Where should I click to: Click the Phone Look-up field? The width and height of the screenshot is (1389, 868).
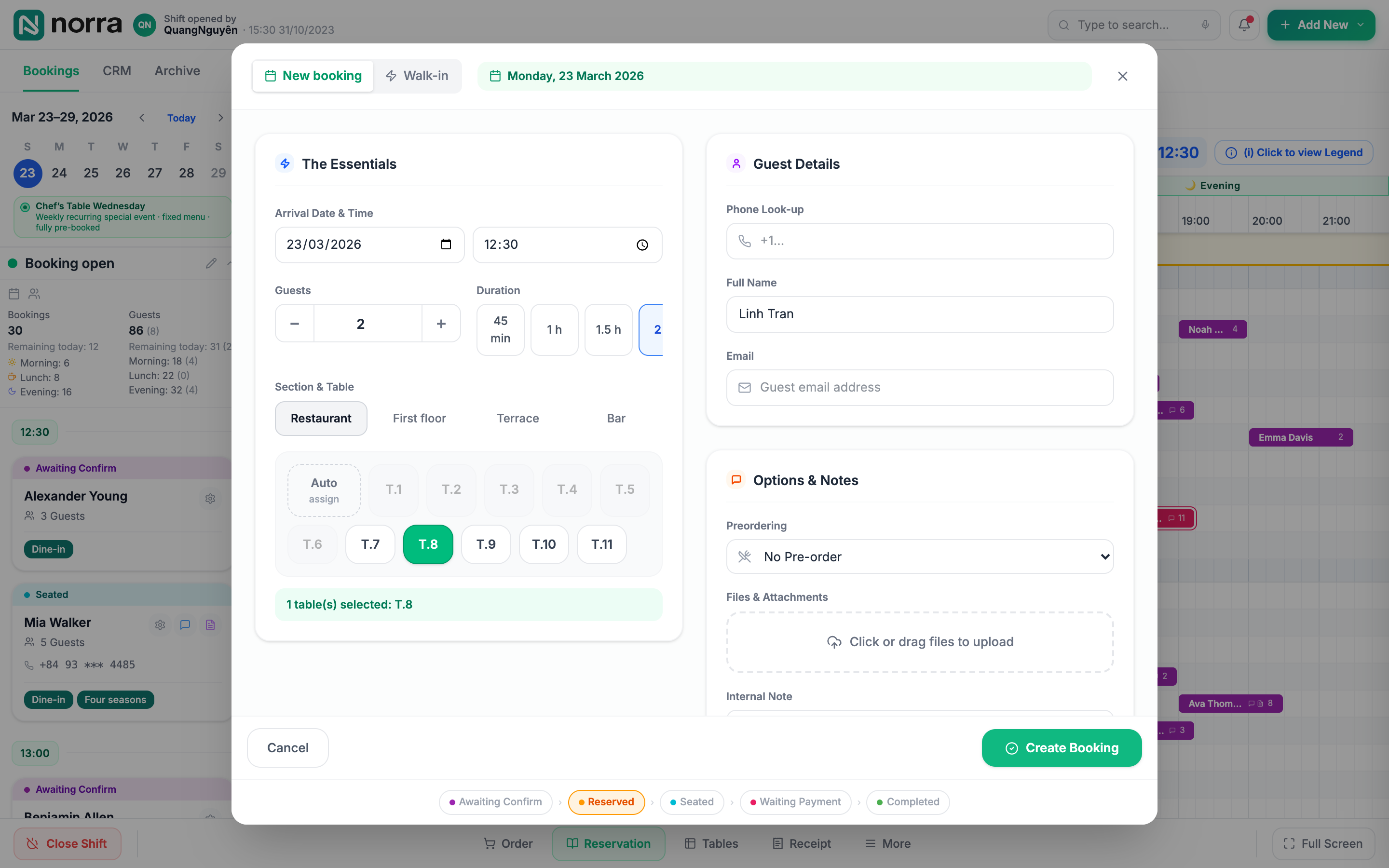(x=920, y=241)
